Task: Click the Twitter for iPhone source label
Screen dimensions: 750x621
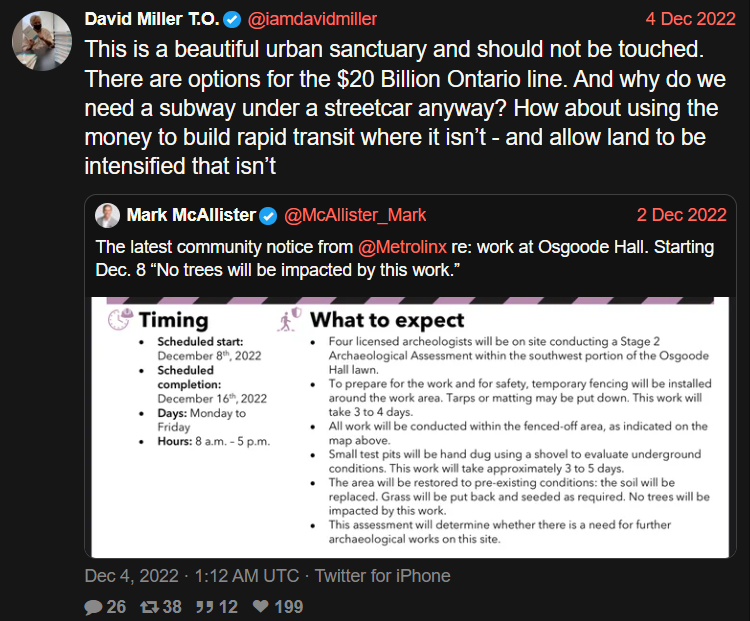Action: [x=383, y=576]
